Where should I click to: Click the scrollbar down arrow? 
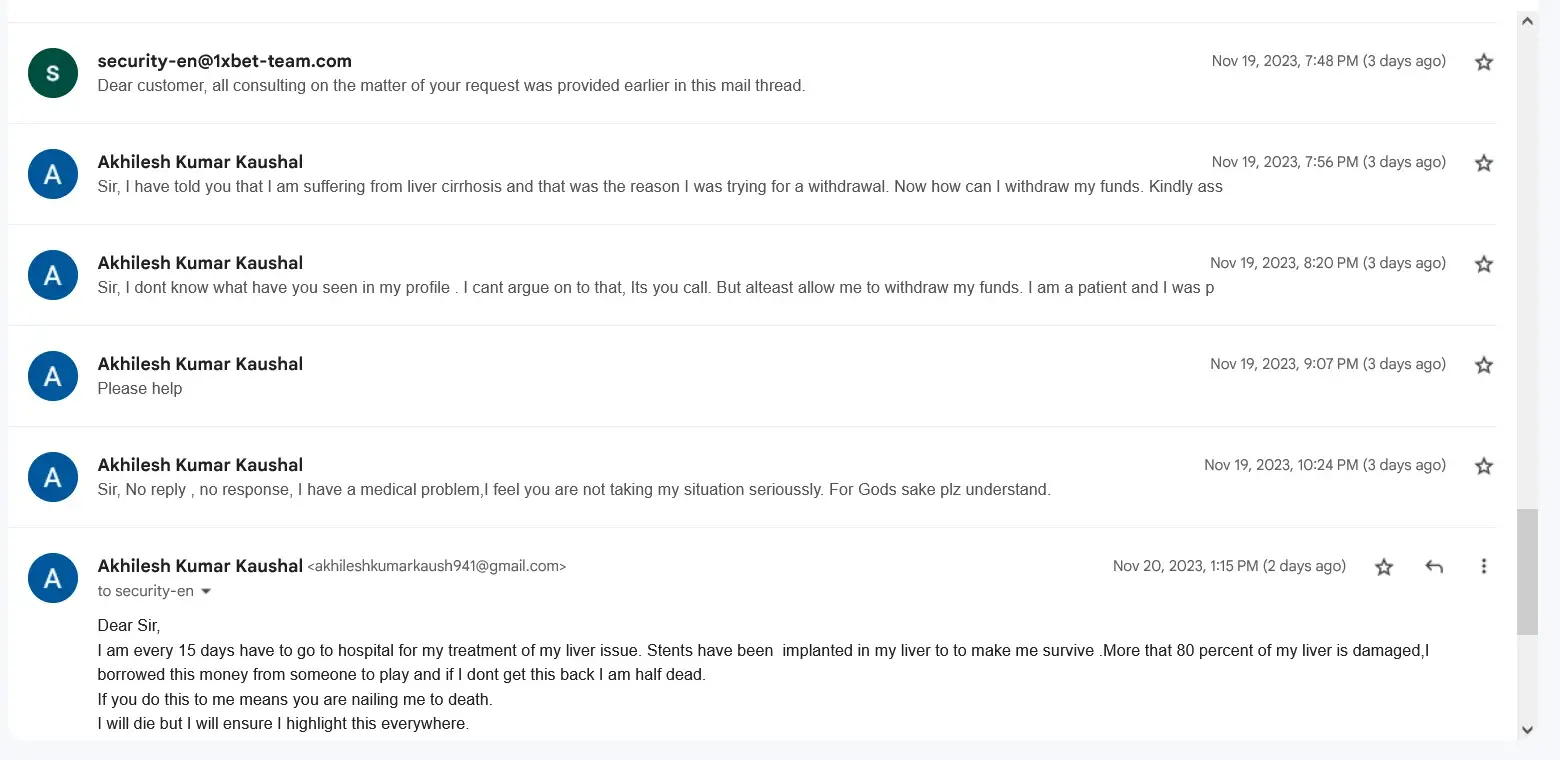[x=1527, y=730]
